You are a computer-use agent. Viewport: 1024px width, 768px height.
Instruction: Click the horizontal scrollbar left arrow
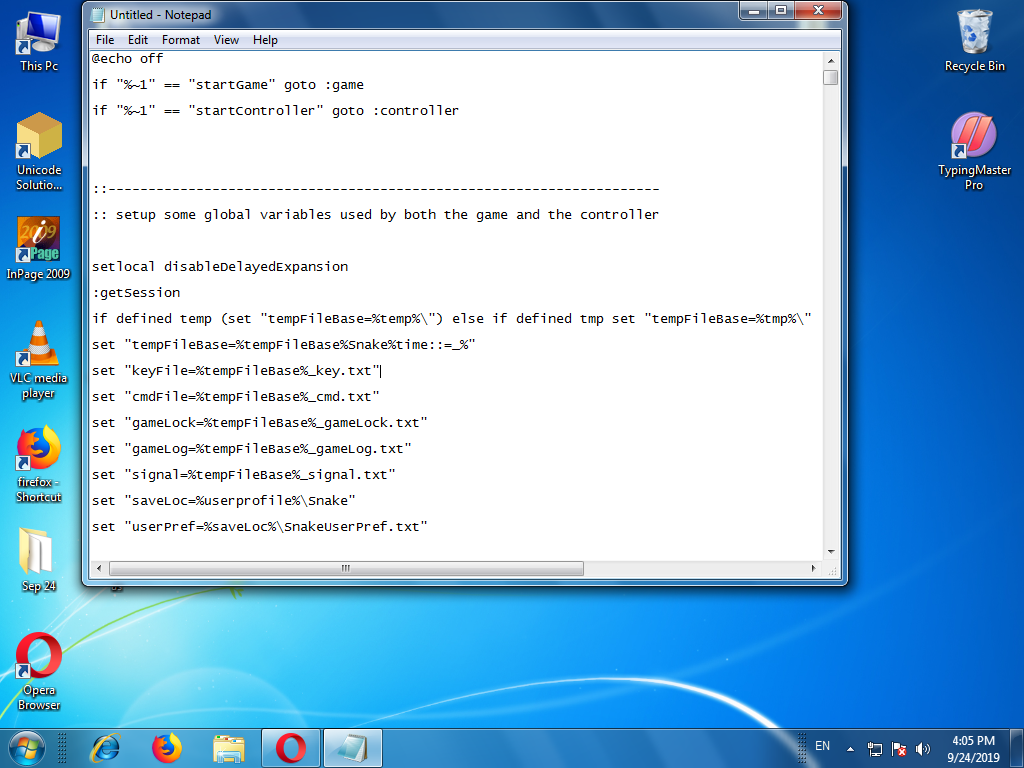tap(99, 568)
